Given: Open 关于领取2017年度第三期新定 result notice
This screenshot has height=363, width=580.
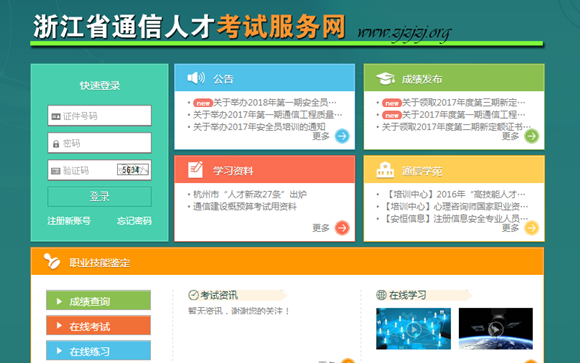Looking at the screenshot, I should pos(463,102).
